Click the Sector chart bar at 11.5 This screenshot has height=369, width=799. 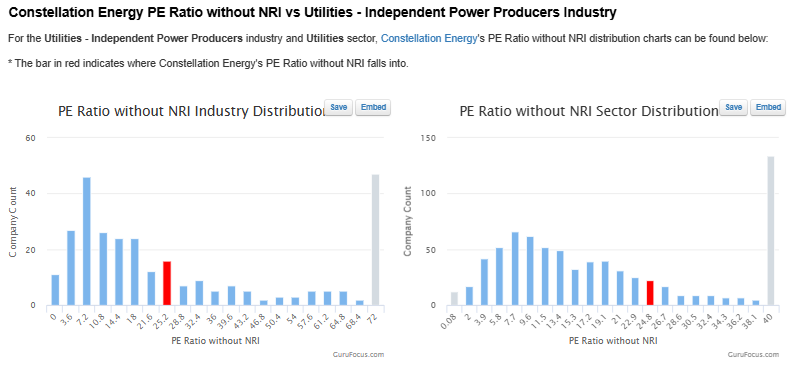[x=545, y=277]
